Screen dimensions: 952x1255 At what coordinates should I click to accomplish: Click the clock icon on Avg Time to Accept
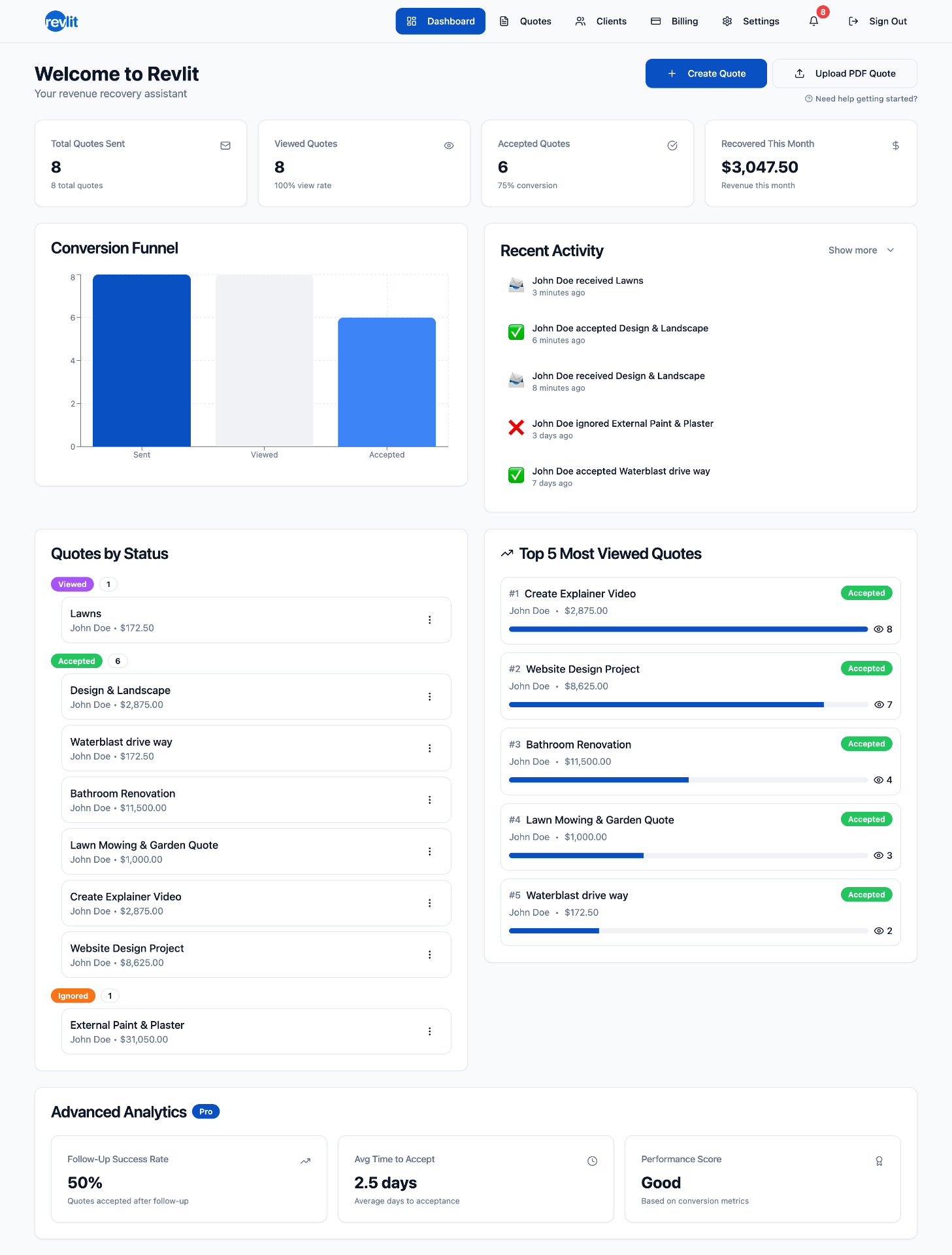592,1161
